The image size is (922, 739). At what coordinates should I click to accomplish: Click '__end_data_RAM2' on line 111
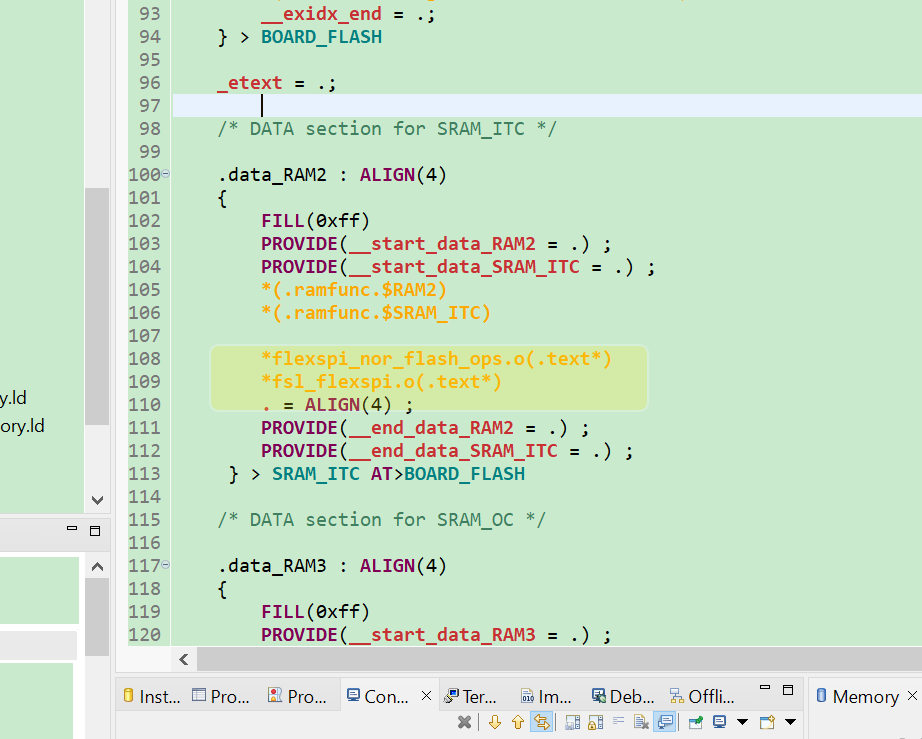[431, 427]
